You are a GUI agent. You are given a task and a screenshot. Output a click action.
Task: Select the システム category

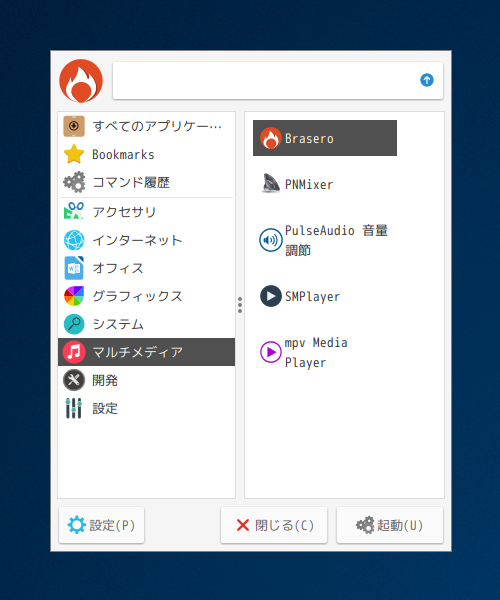point(147,324)
